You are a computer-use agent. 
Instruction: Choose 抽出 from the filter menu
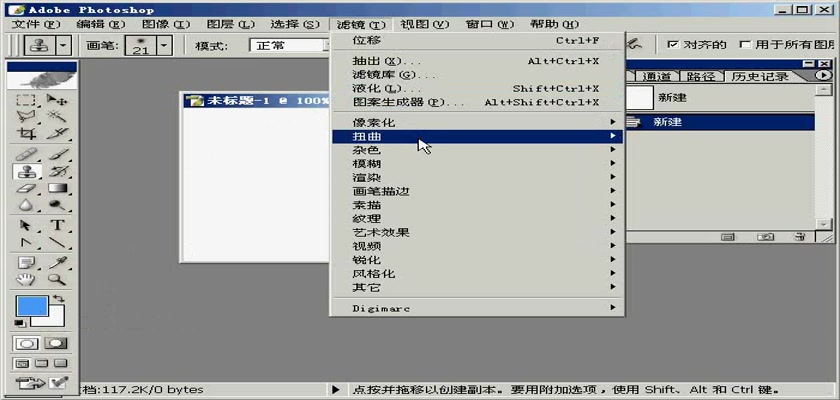tap(477, 61)
